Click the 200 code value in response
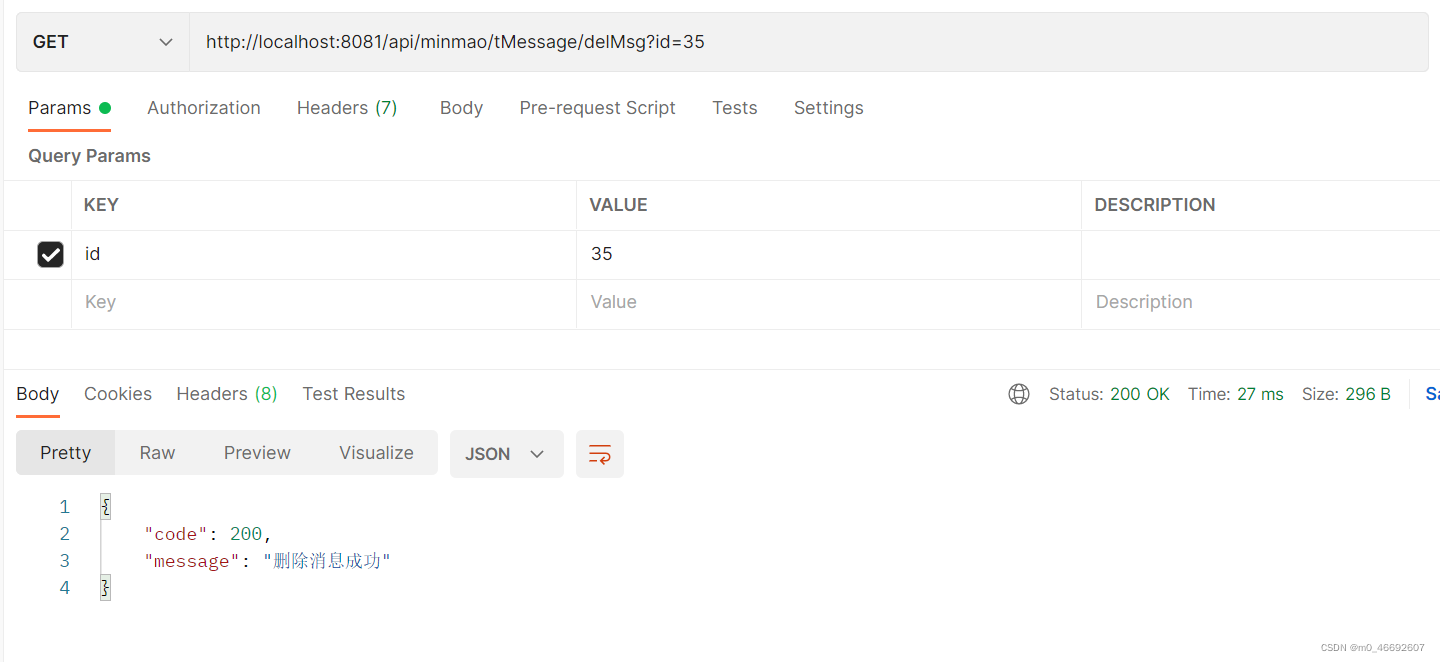The height and width of the screenshot is (662, 1440). 246,534
